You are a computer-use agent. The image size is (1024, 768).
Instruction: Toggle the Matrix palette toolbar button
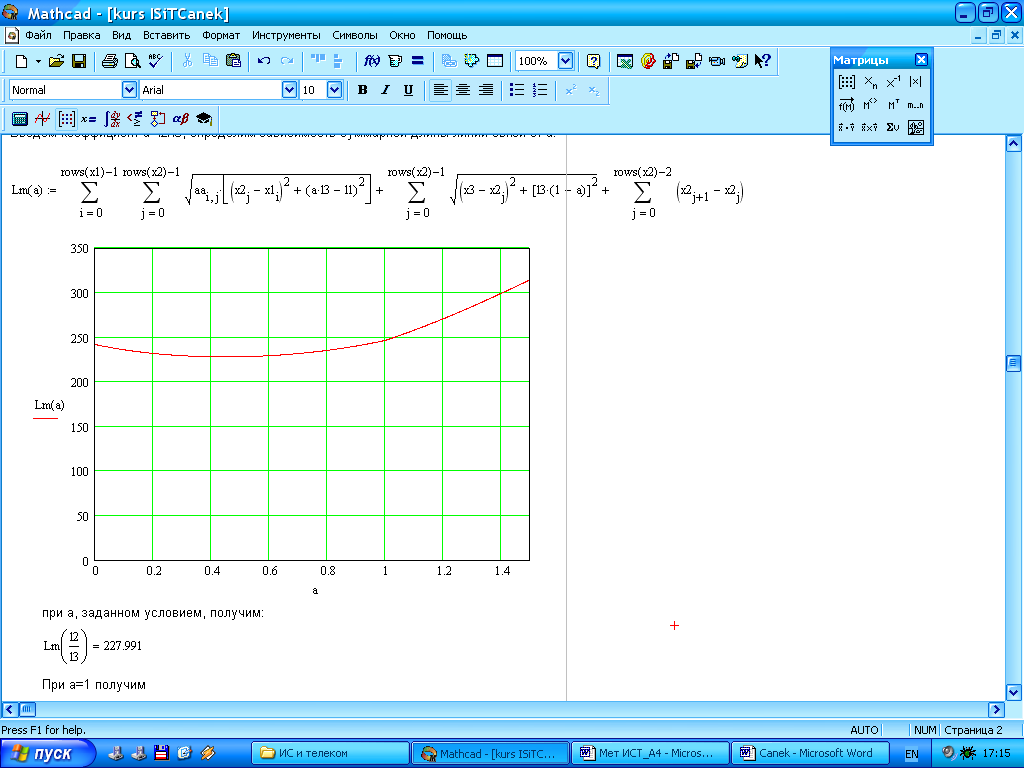click(x=66, y=119)
